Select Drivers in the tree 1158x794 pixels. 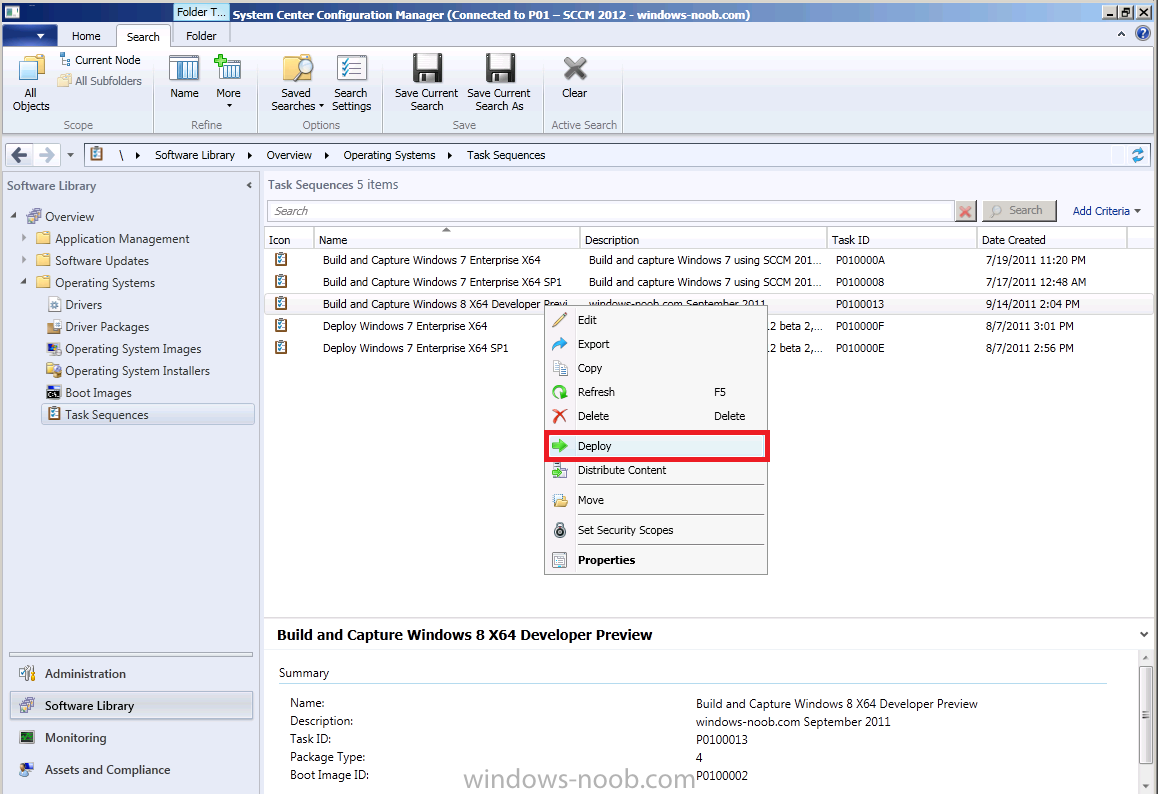83,304
